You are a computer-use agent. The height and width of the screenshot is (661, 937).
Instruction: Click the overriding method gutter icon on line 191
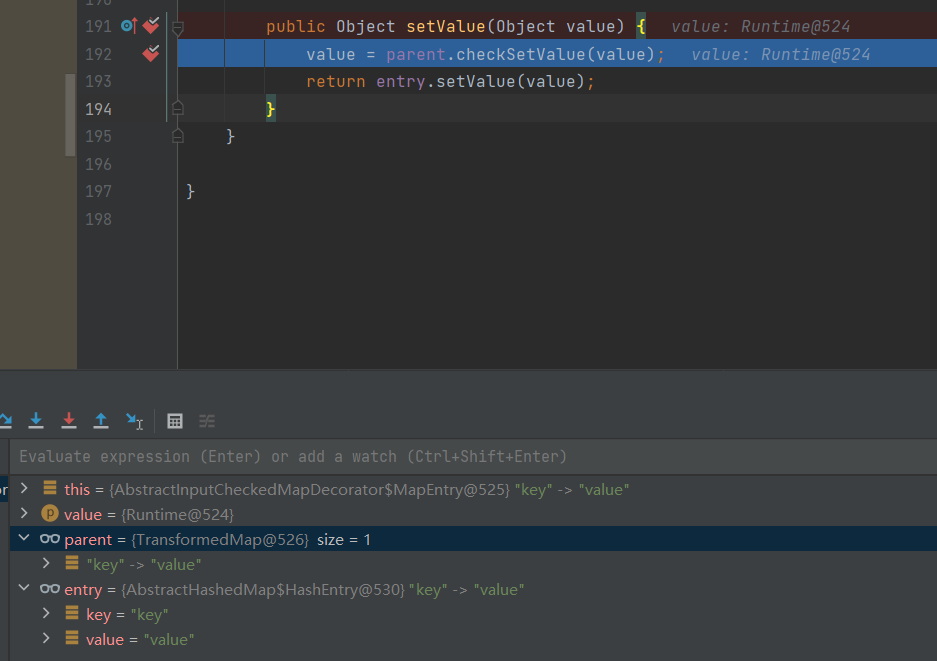(x=129, y=26)
